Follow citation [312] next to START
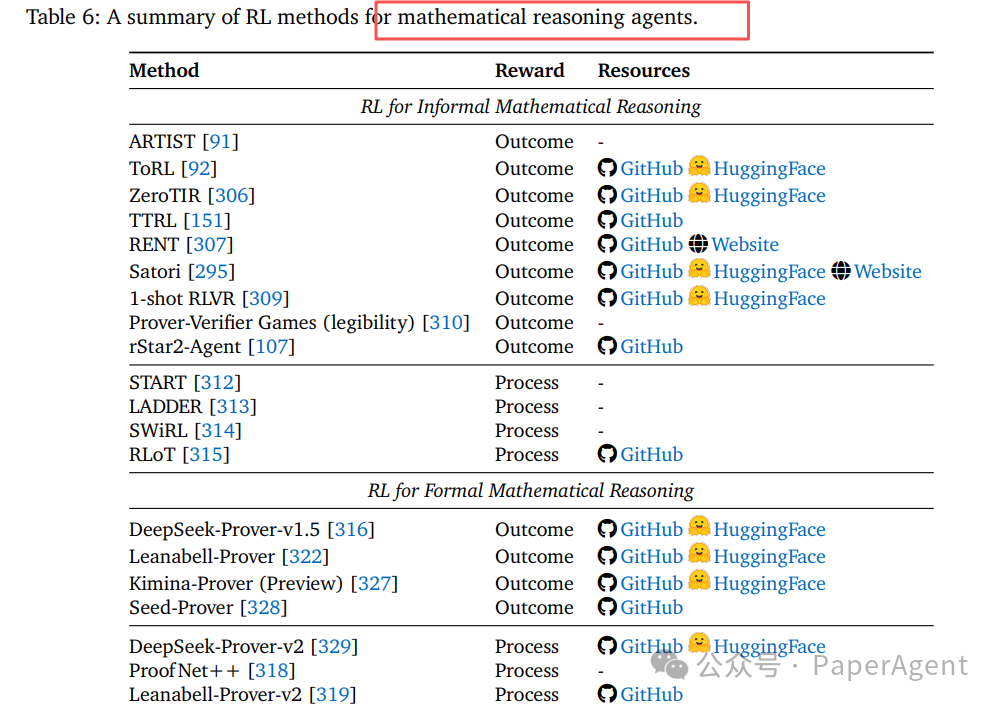The width and height of the screenshot is (999, 705). [218, 383]
